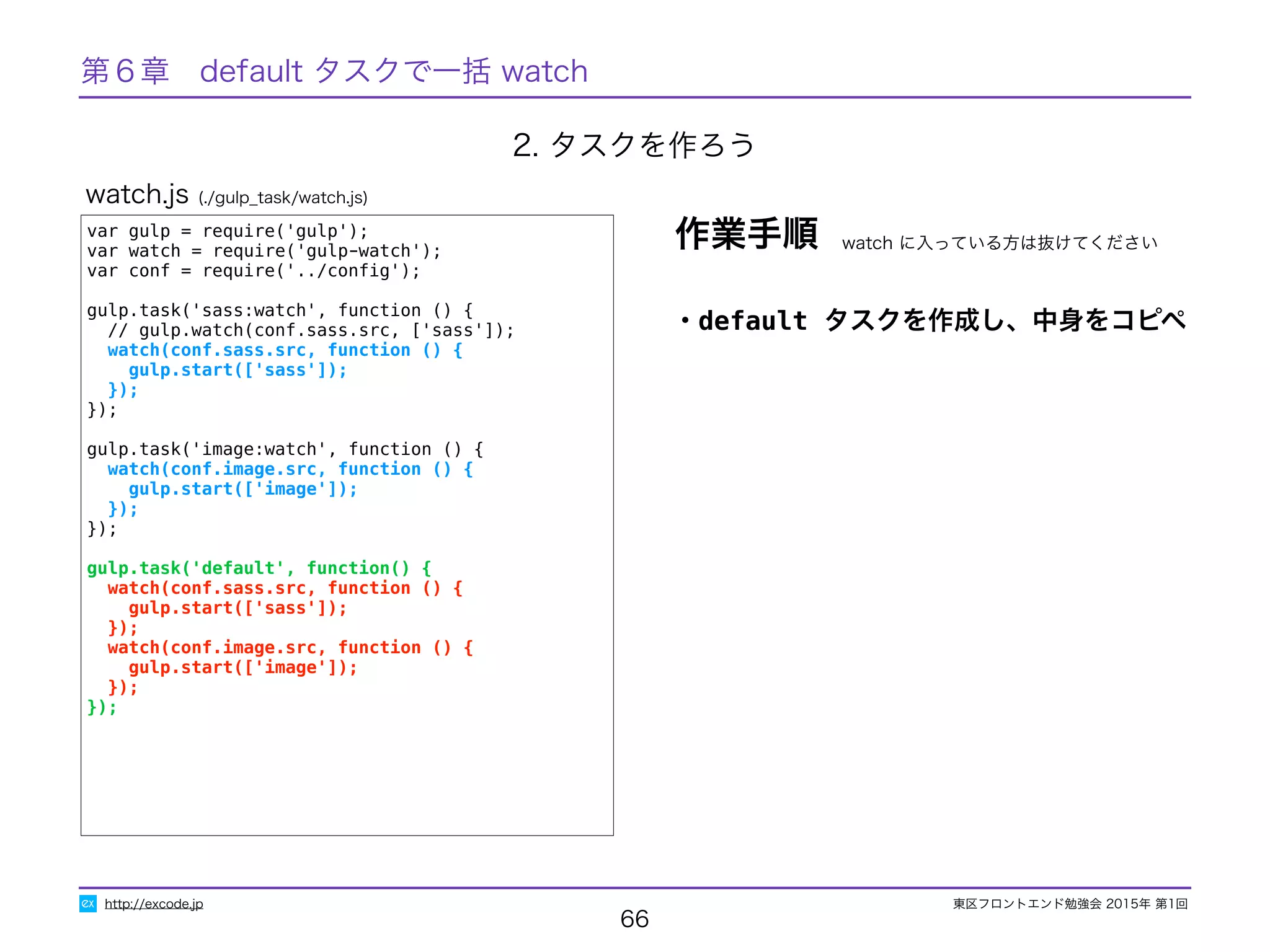Click the line "gulp.task('image:watch', function () {"
Image resolution: width=1270 pixels, height=952 pixels.
point(285,449)
